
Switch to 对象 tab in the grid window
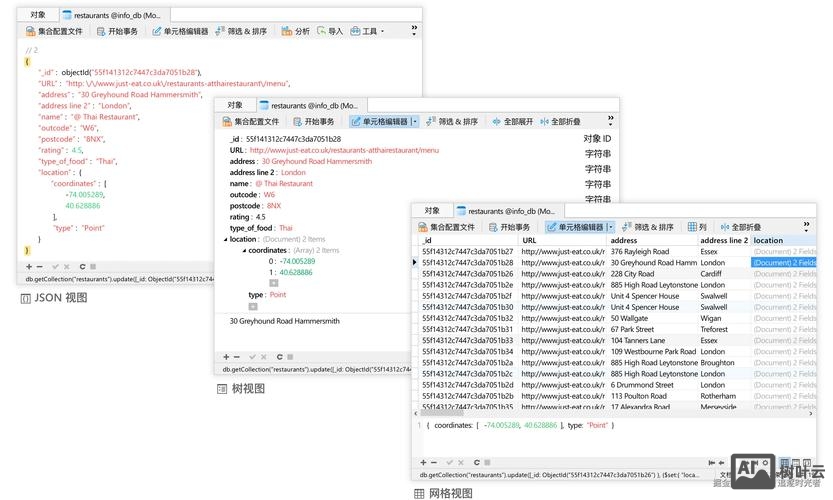click(x=431, y=211)
